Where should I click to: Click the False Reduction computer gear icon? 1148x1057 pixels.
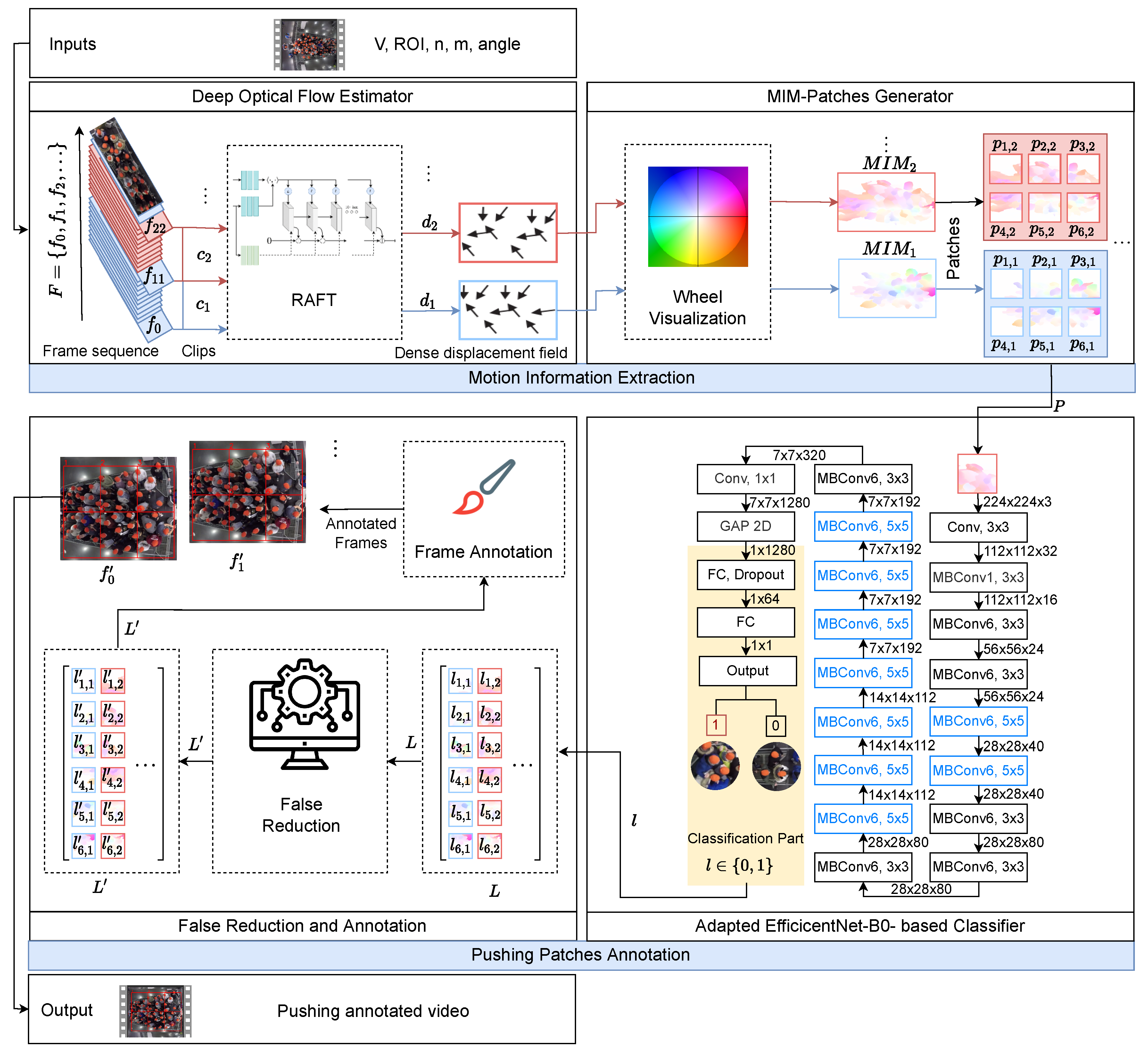pos(304,715)
